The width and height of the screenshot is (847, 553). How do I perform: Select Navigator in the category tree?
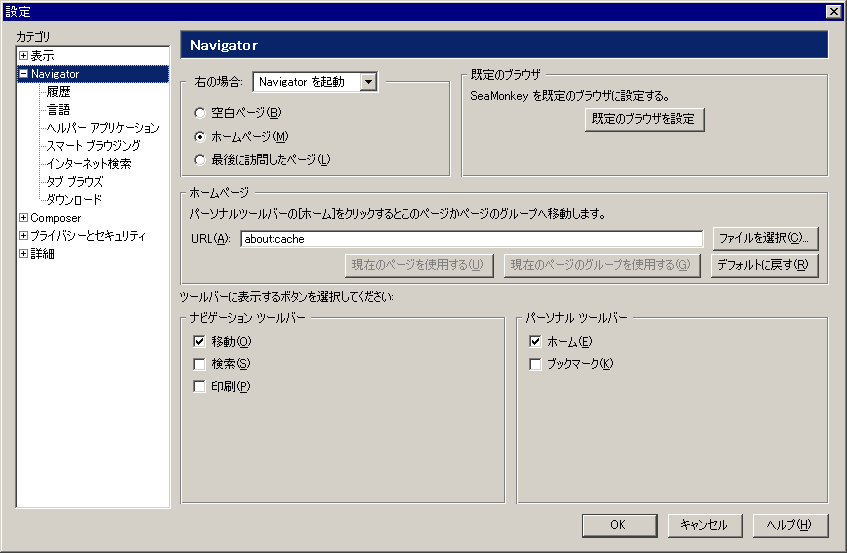[x=55, y=74]
